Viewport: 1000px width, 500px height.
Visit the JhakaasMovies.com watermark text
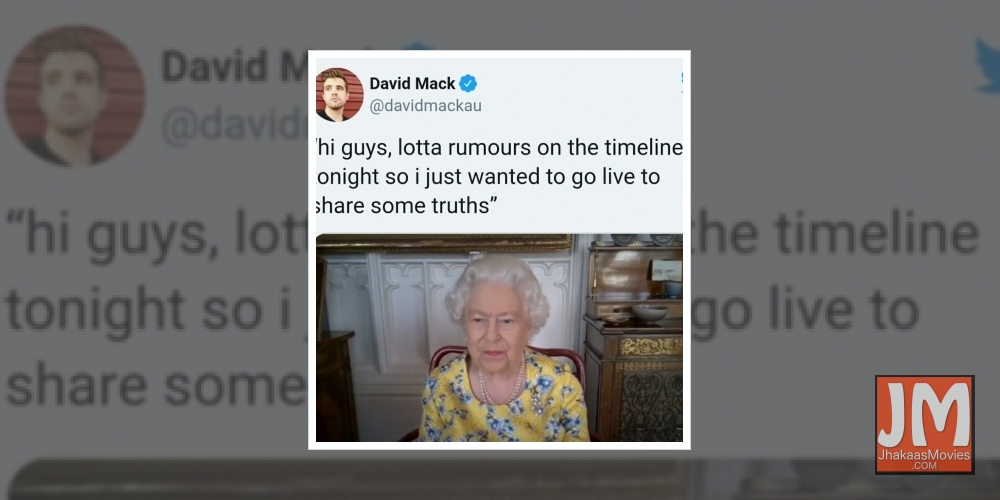pos(924,460)
